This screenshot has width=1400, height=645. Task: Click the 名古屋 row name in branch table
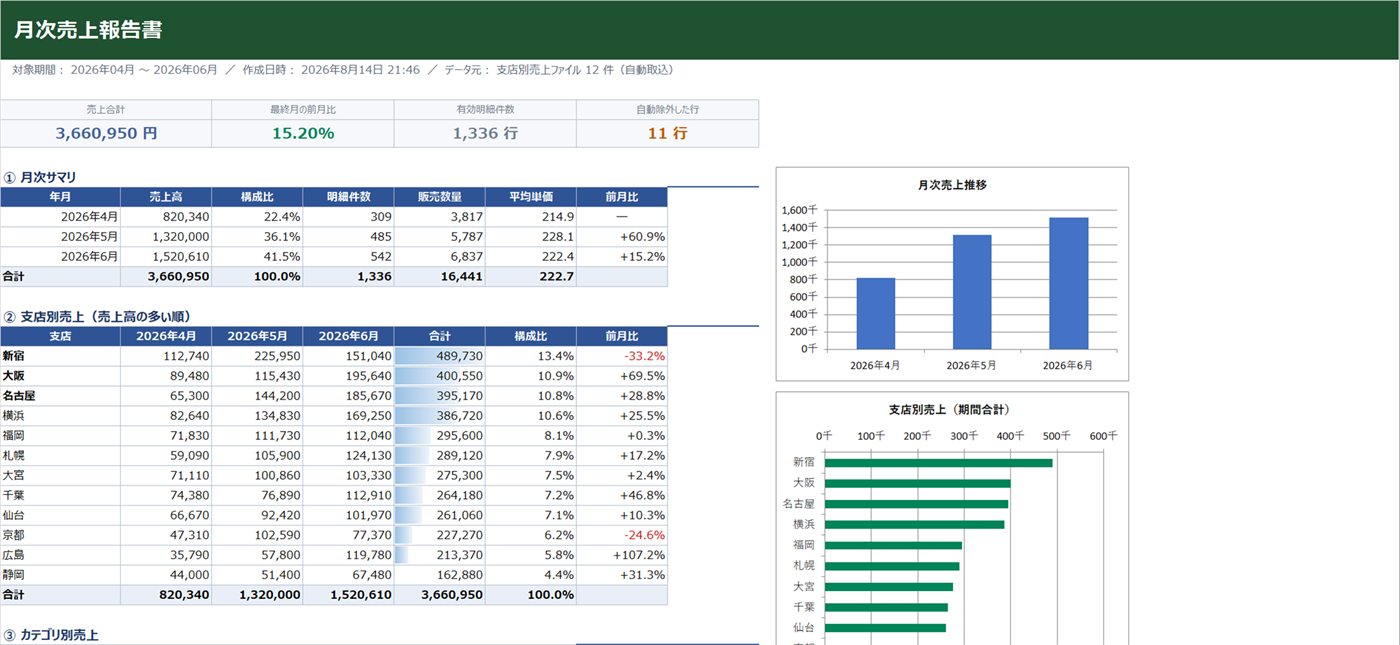tap(60, 396)
